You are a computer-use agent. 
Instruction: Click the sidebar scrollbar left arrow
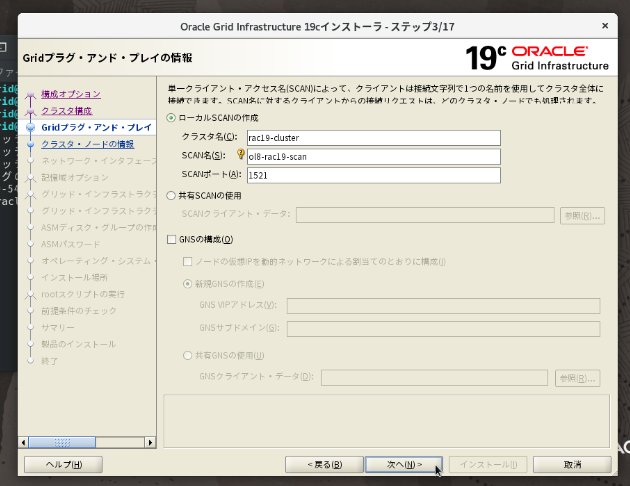[x=23, y=443]
